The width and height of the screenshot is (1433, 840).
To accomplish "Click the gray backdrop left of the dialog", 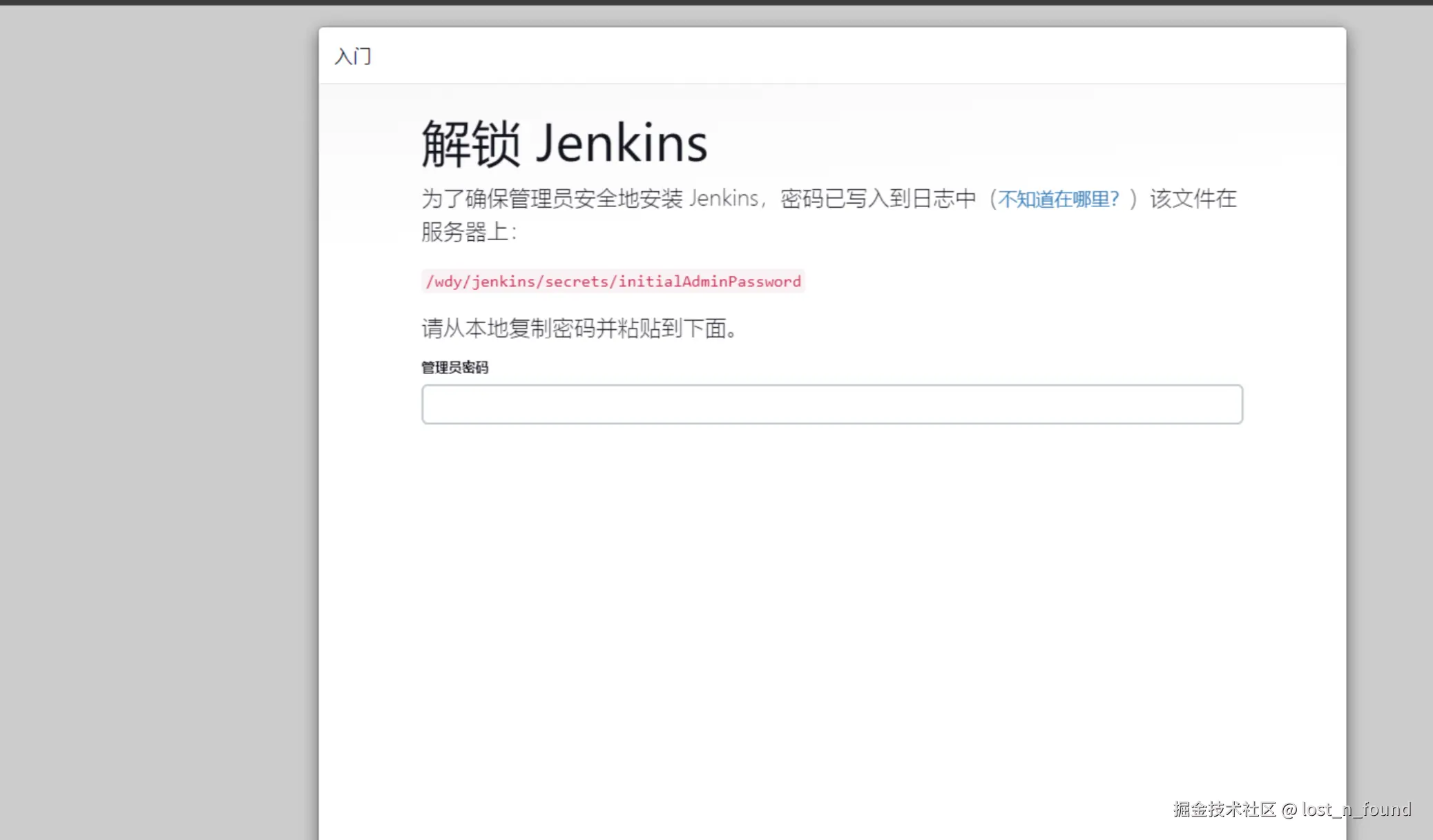I will (x=159, y=414).
